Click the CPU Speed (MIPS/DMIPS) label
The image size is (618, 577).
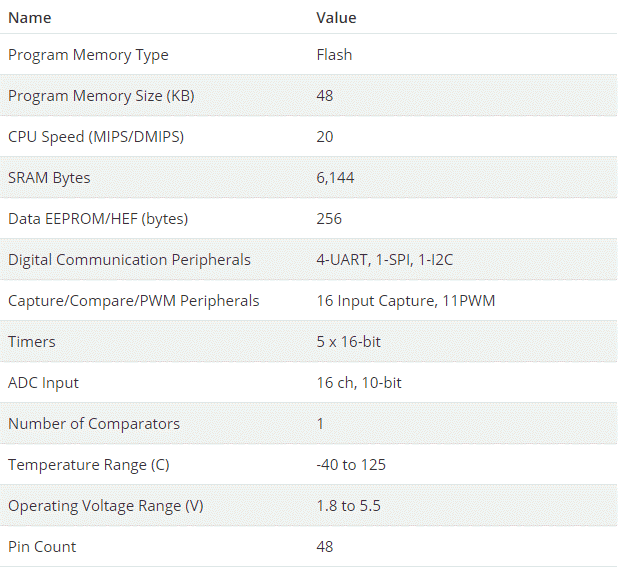point(96,137)
